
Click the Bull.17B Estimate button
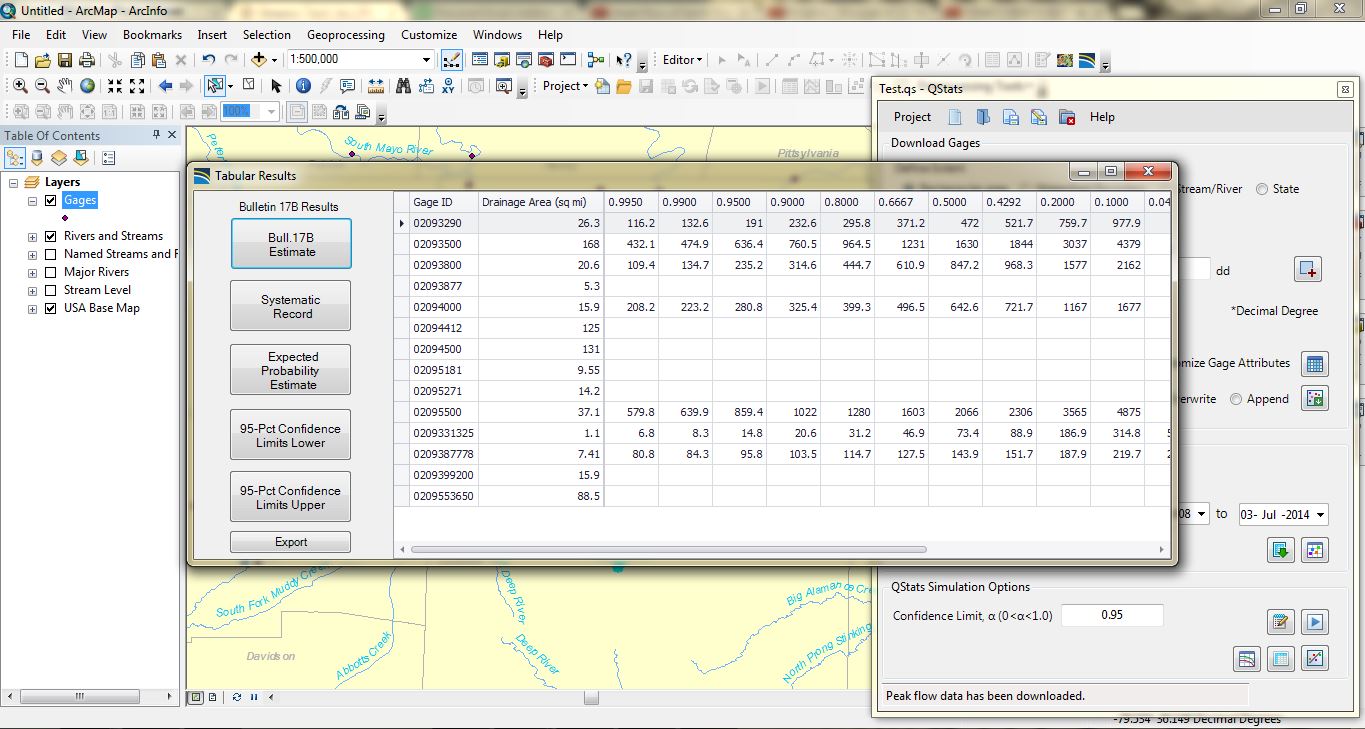pos(290,243)
